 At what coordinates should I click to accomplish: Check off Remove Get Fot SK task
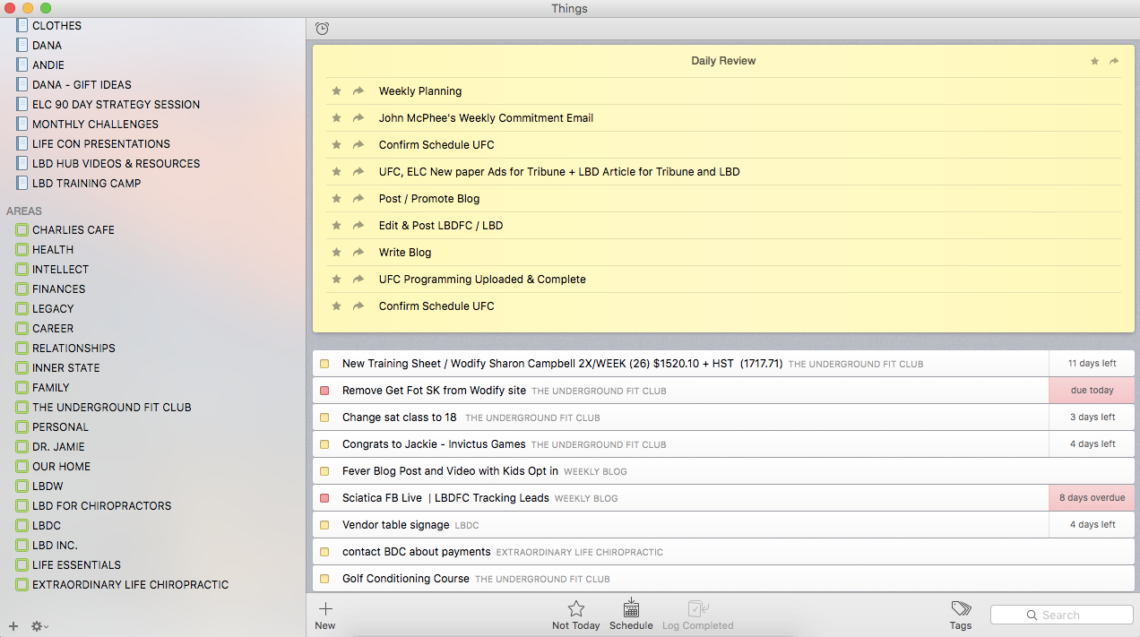(324, 391)
